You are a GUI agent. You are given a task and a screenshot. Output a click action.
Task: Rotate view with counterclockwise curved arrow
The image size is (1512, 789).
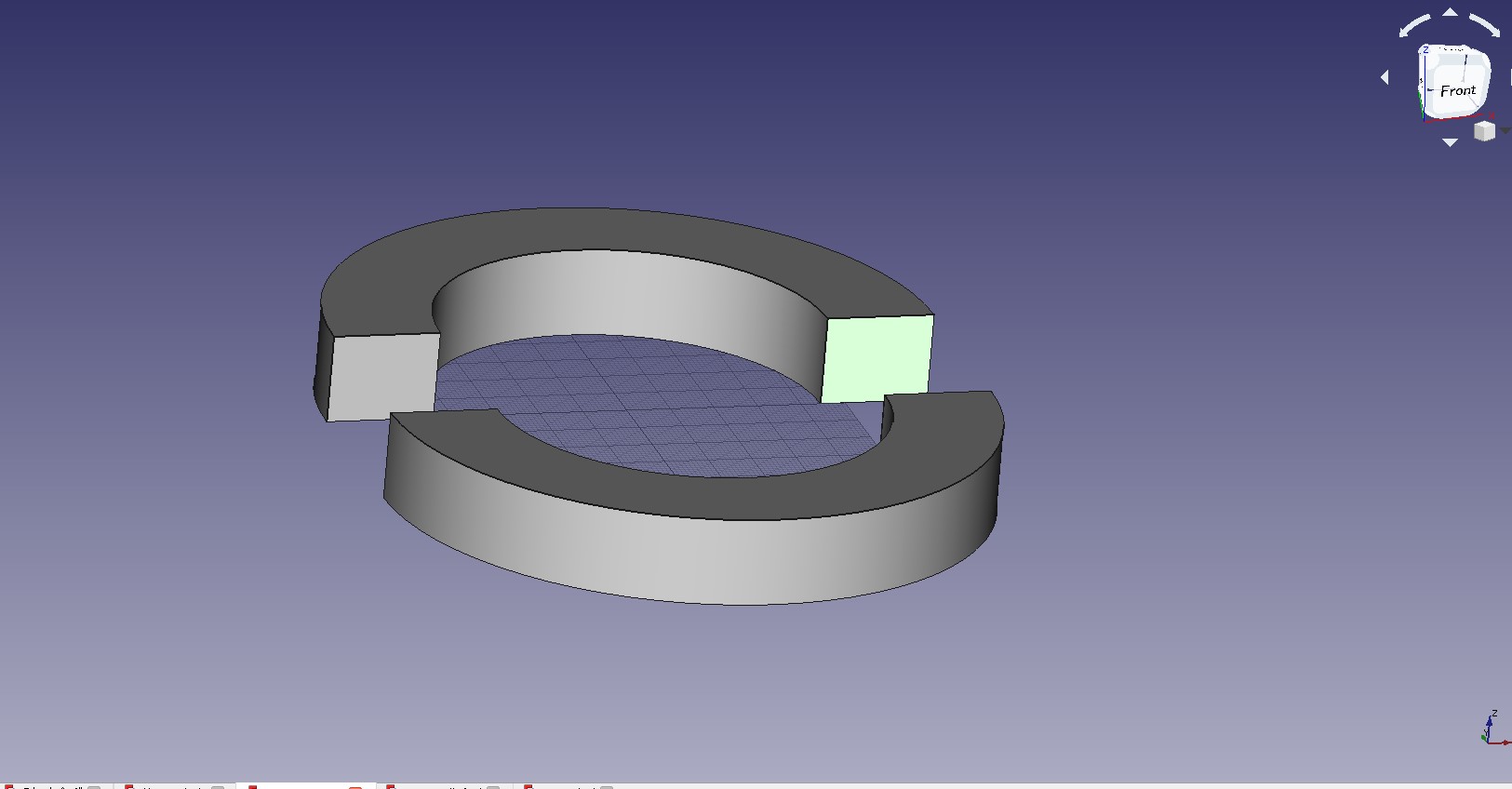coord(1414,25)
